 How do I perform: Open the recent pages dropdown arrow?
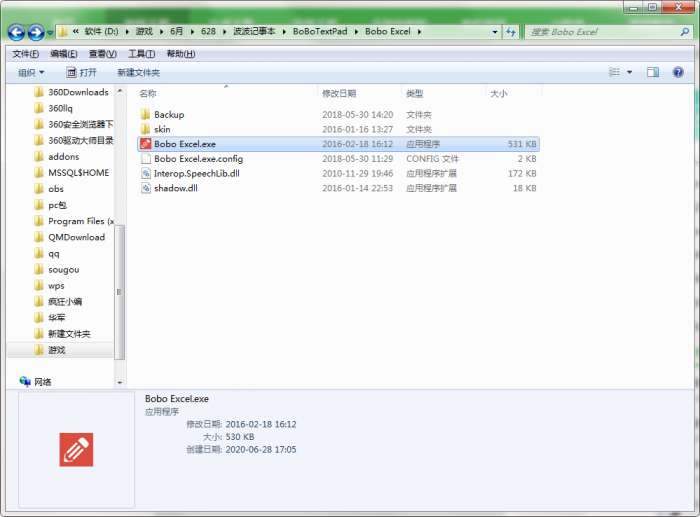pyautogui.click(x=50, y=33)
